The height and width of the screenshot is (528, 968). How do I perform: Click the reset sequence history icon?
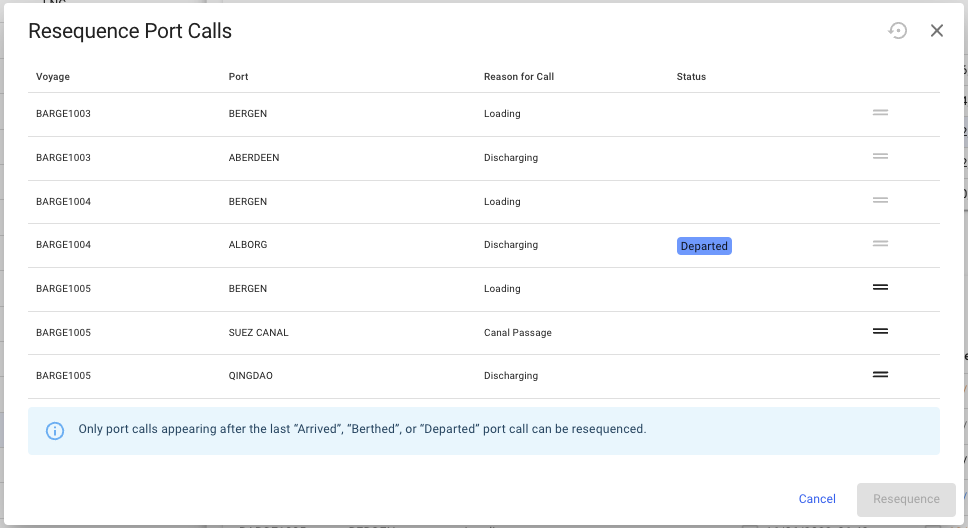898,31
